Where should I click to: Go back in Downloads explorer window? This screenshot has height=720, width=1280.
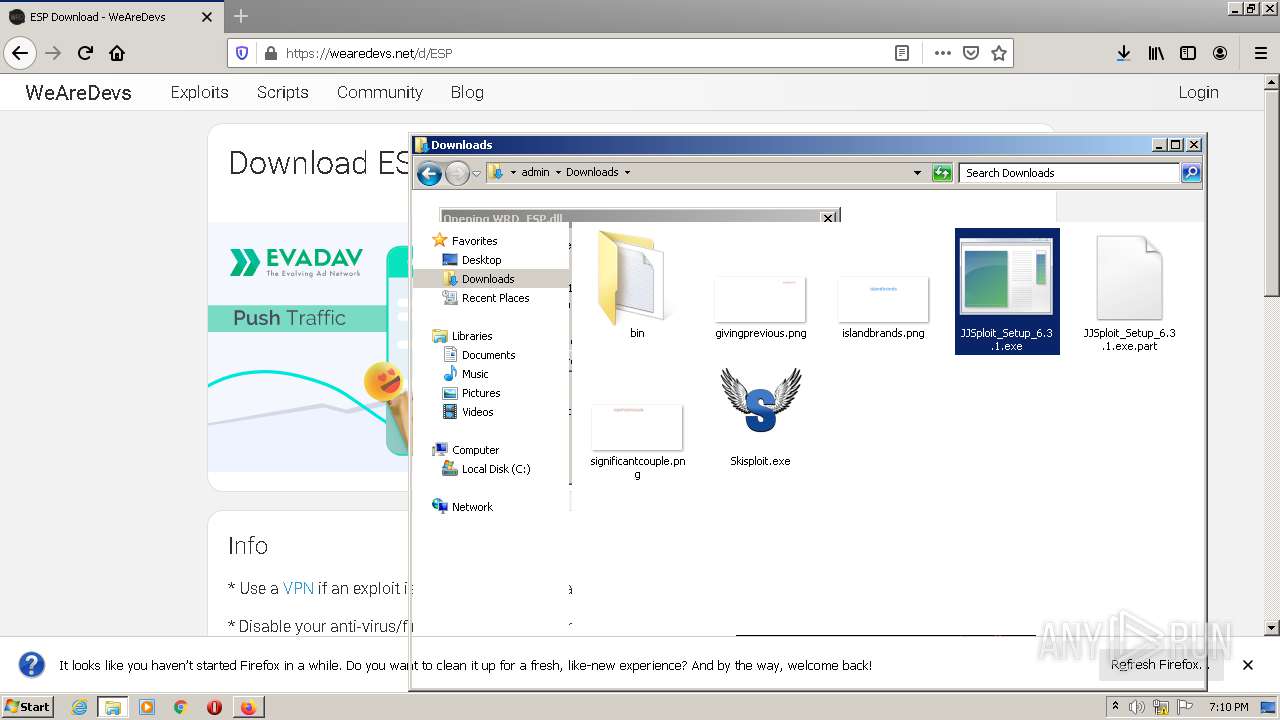pyautogui.click(x=429, y=174)
